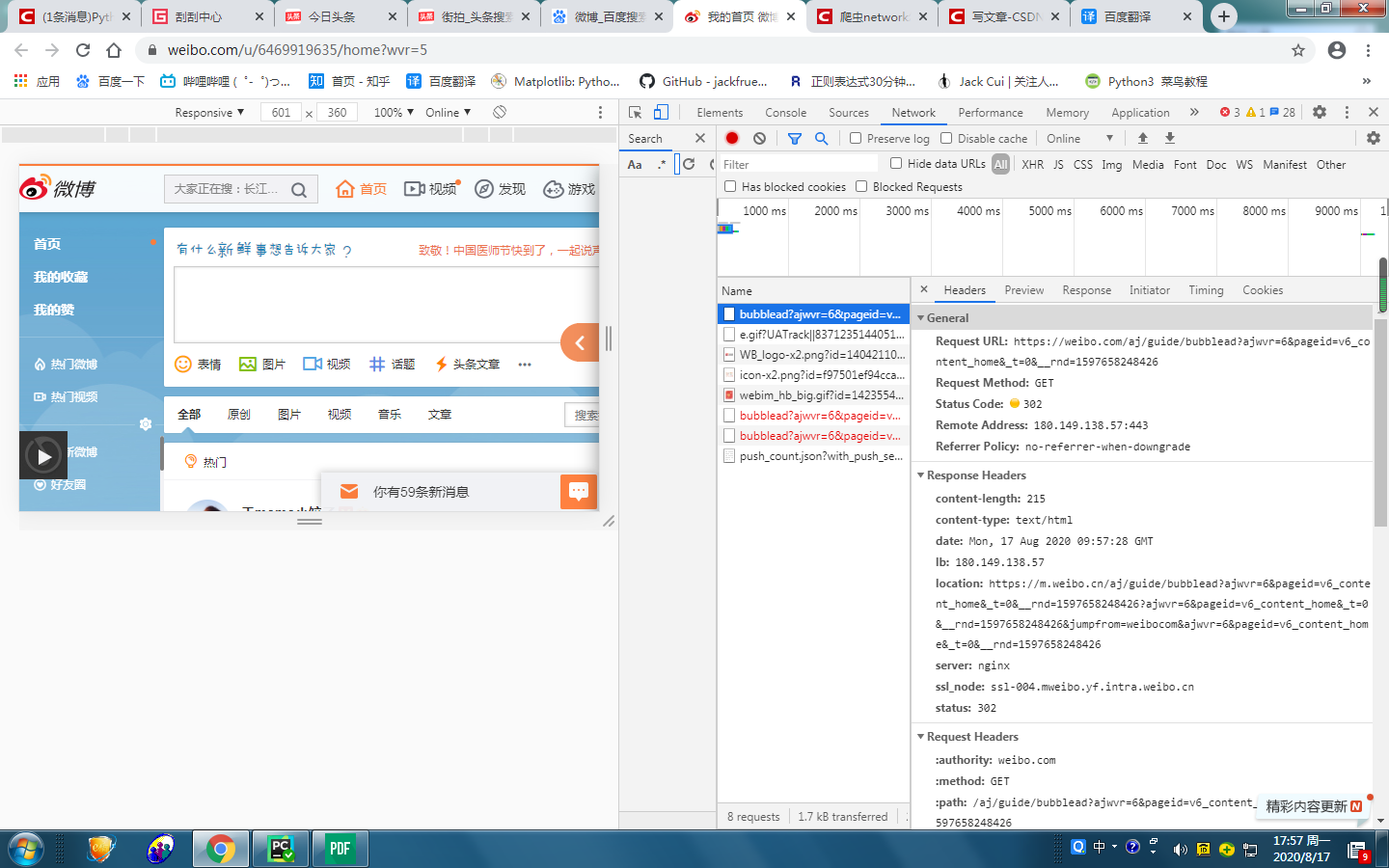Check Has blocked cookies filter
This screenshot has height=868, width=1389.
pyautogui.click(x=730, y=186)
